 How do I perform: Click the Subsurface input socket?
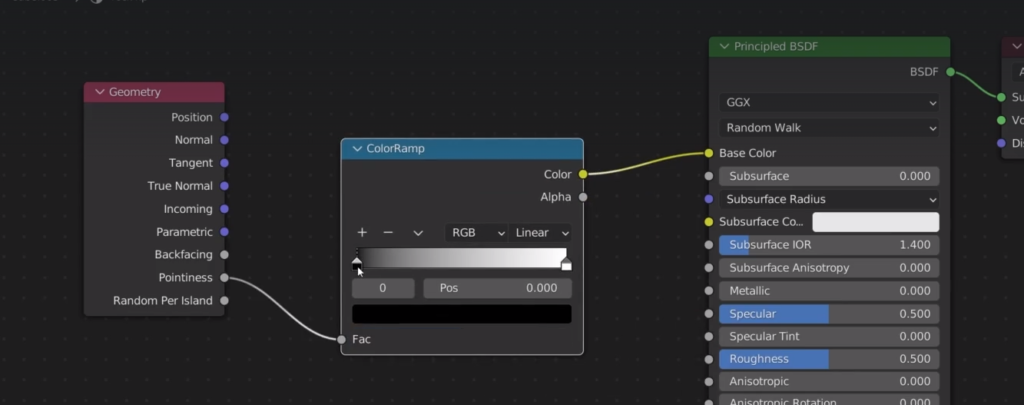pyautogui.click(x=709, y=176)
